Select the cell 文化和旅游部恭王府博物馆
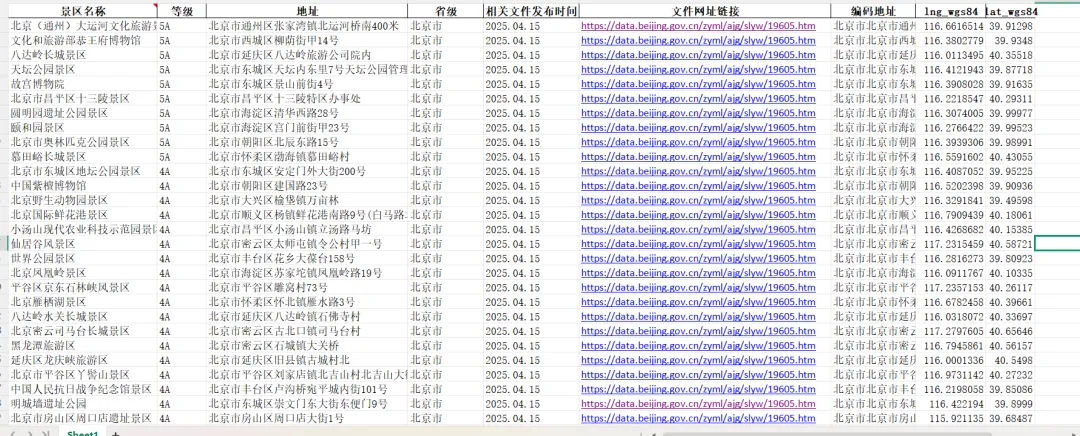This screenshot has width=1080, height=436. [x=83, y=41]
